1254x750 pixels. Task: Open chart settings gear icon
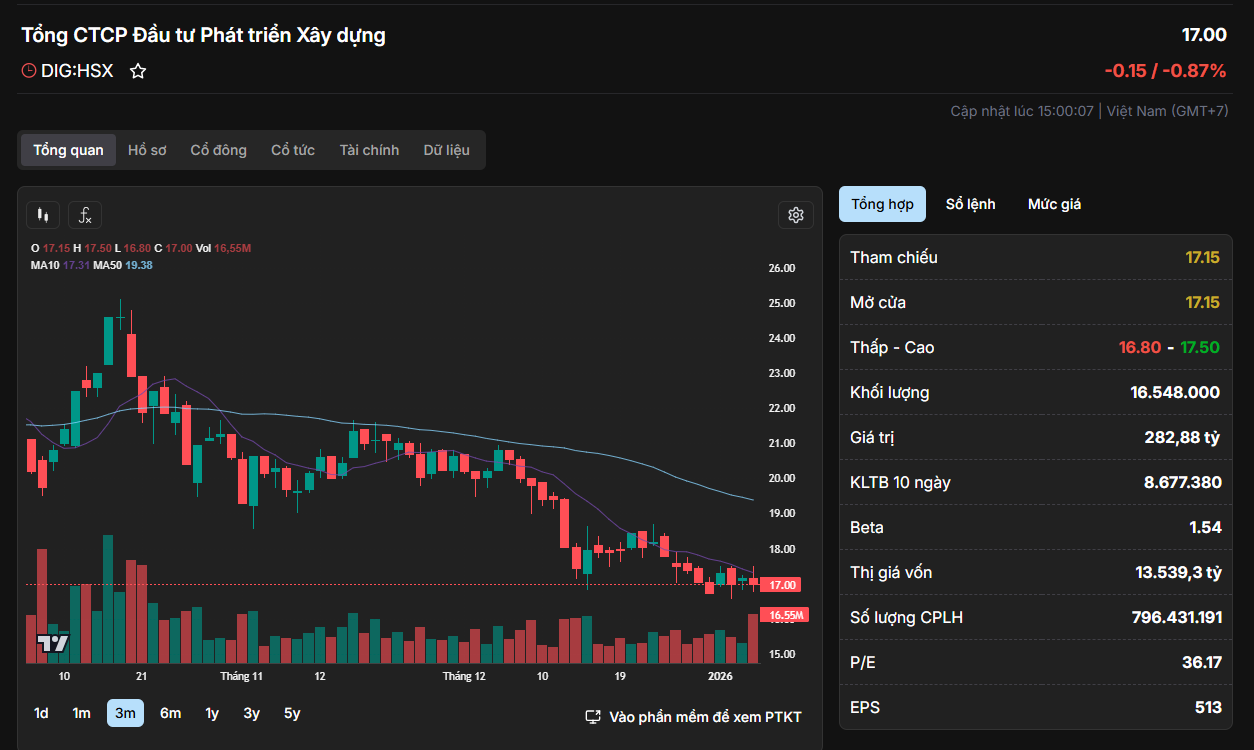tap(795, 215)
